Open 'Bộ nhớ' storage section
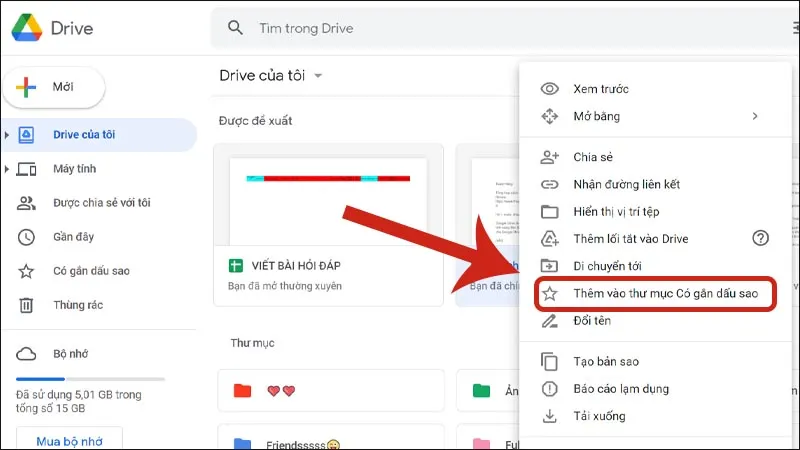The image size is (800, 450). [70, 354]
